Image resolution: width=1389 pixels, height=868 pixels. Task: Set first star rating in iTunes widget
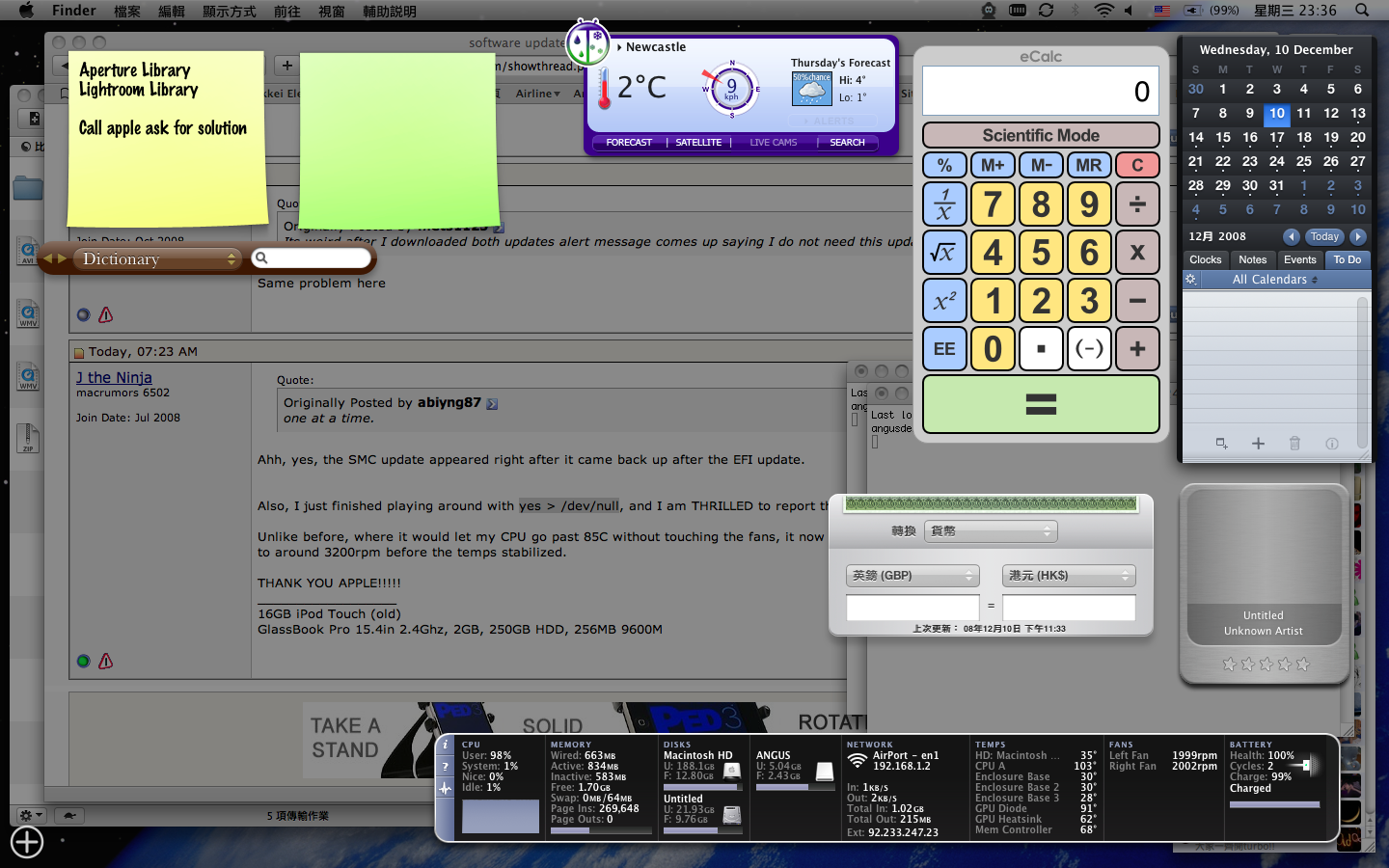(1229, 664)
